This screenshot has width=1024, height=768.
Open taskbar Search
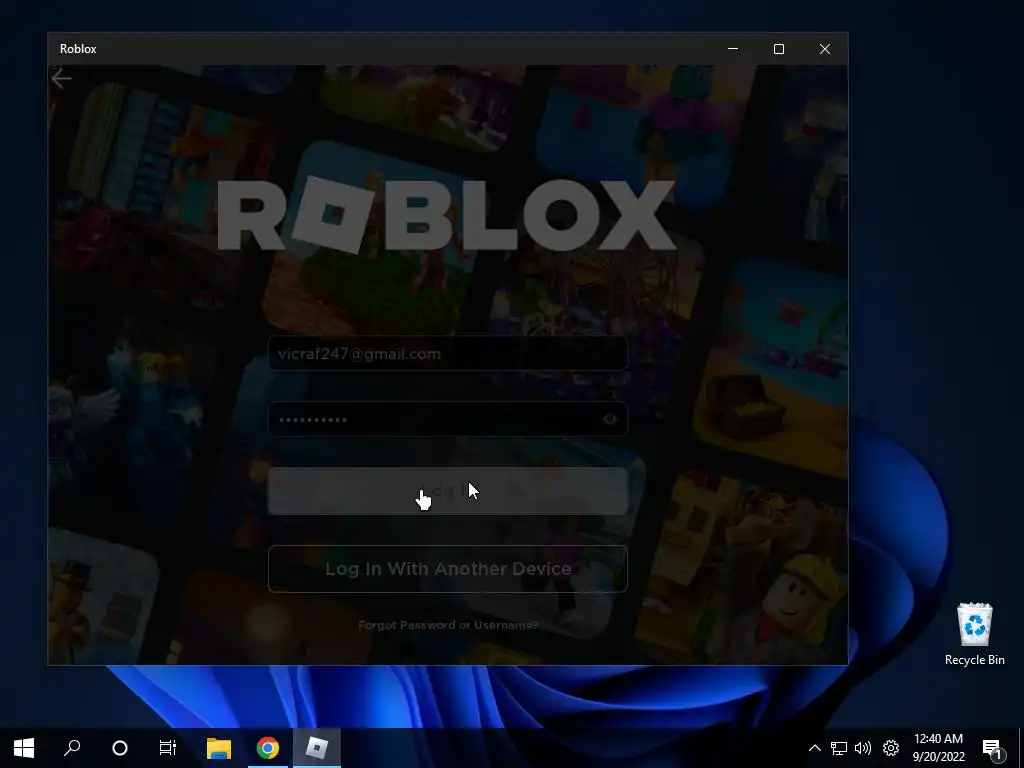[72, 748]
